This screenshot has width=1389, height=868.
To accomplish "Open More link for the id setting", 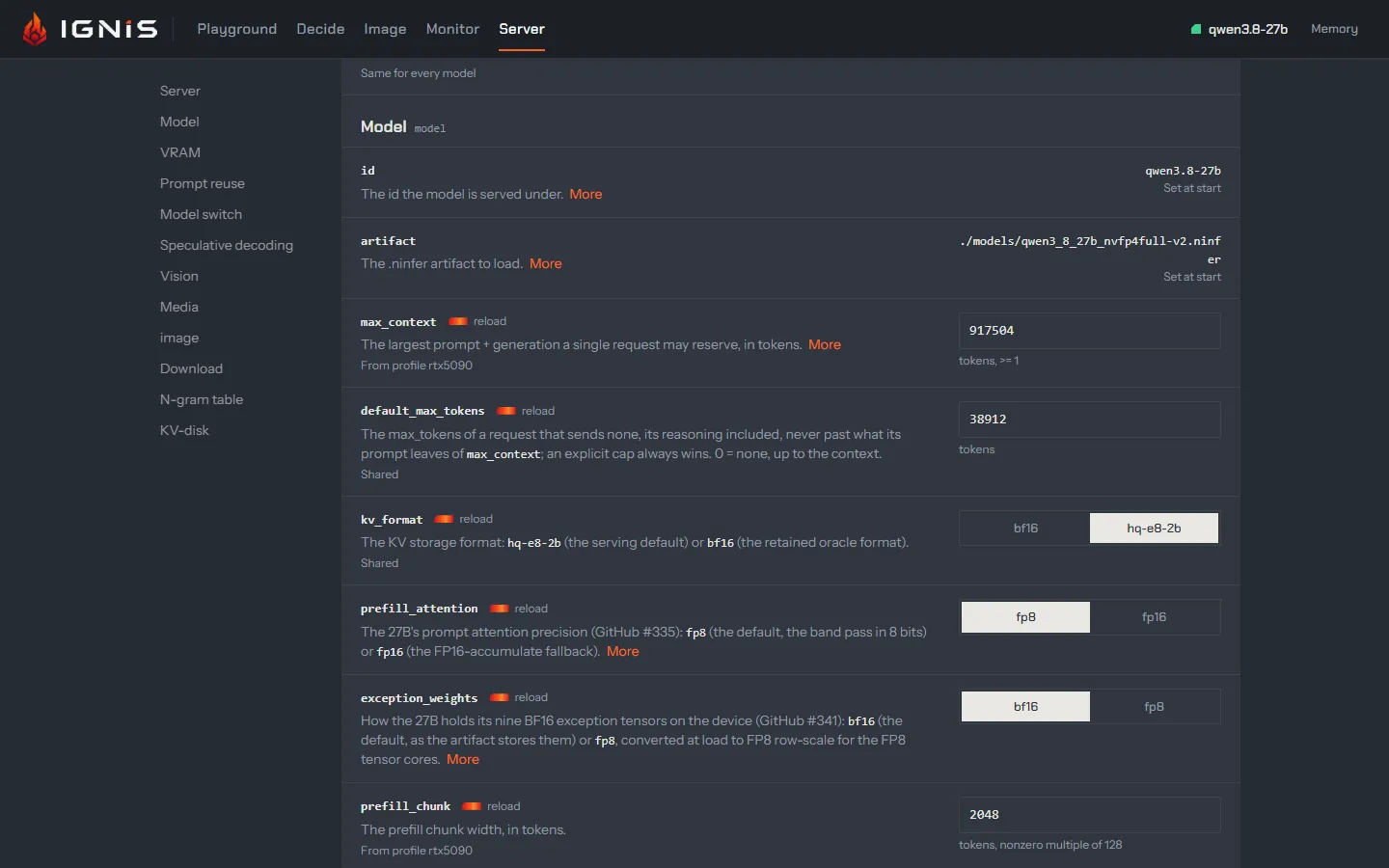I will (586, 194).
